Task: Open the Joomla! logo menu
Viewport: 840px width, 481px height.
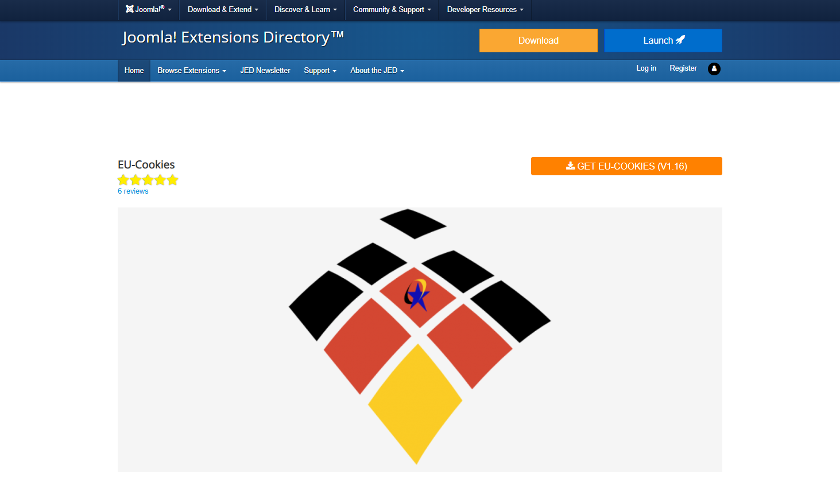Action: pyautogui.click(x=148, y=10)
